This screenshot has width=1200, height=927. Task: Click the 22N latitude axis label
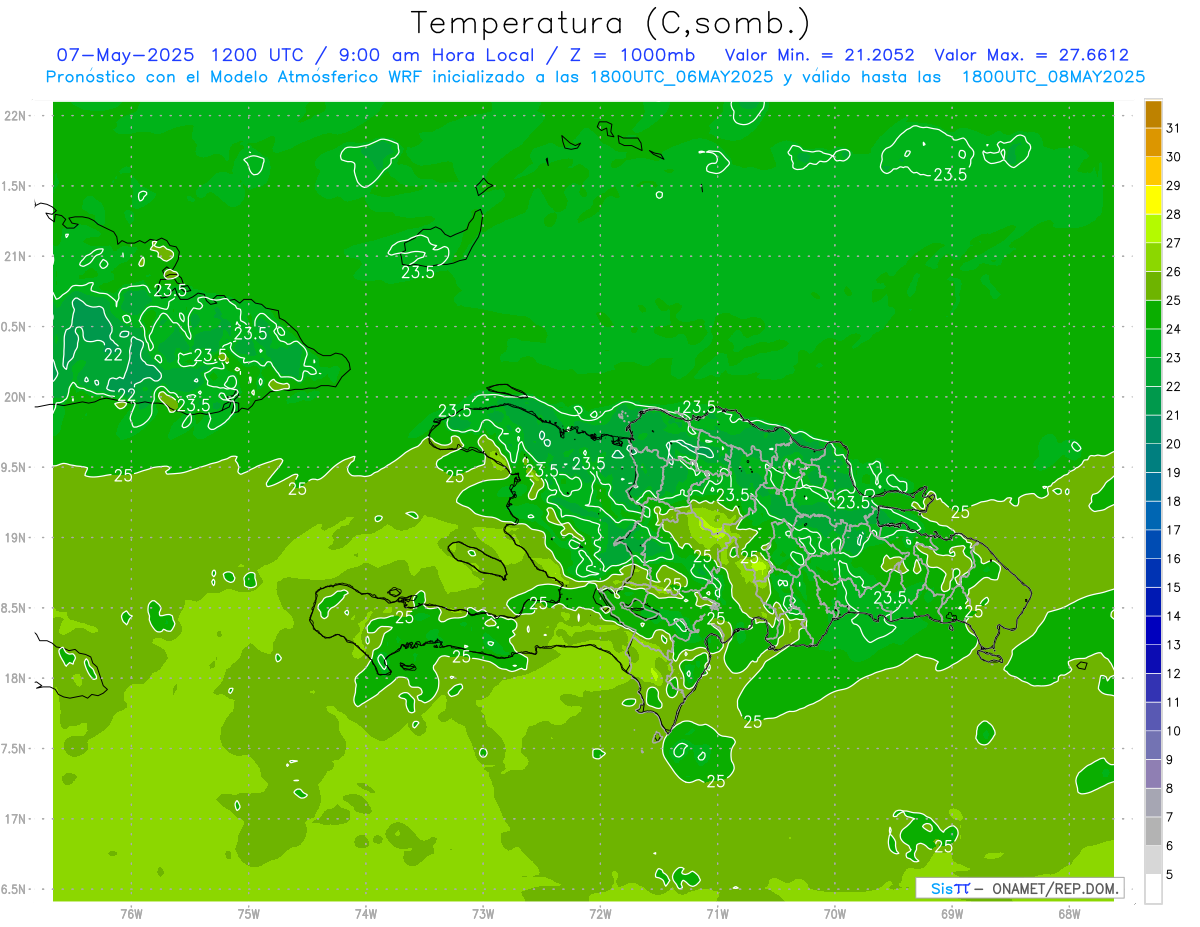pyautogui.click(x=14, y=116)
